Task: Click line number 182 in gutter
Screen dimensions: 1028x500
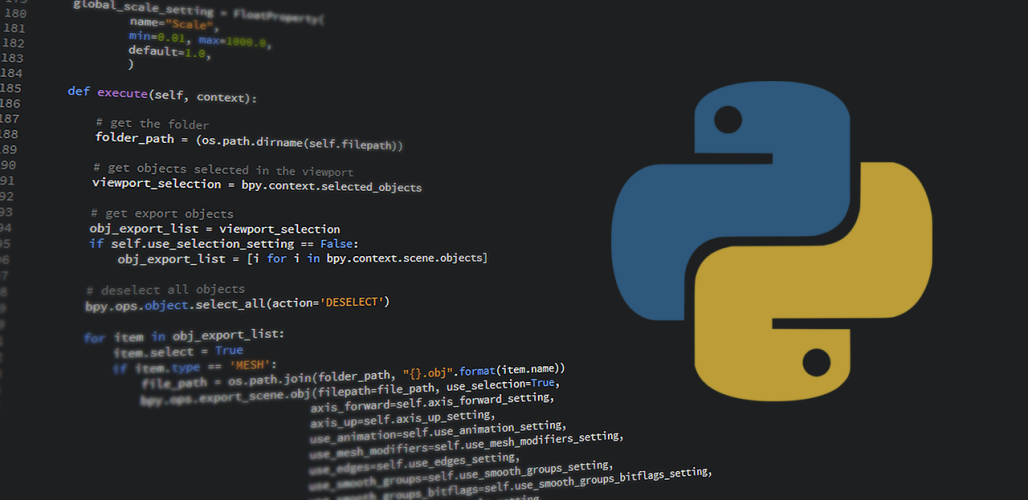Action: coord(13,43)
